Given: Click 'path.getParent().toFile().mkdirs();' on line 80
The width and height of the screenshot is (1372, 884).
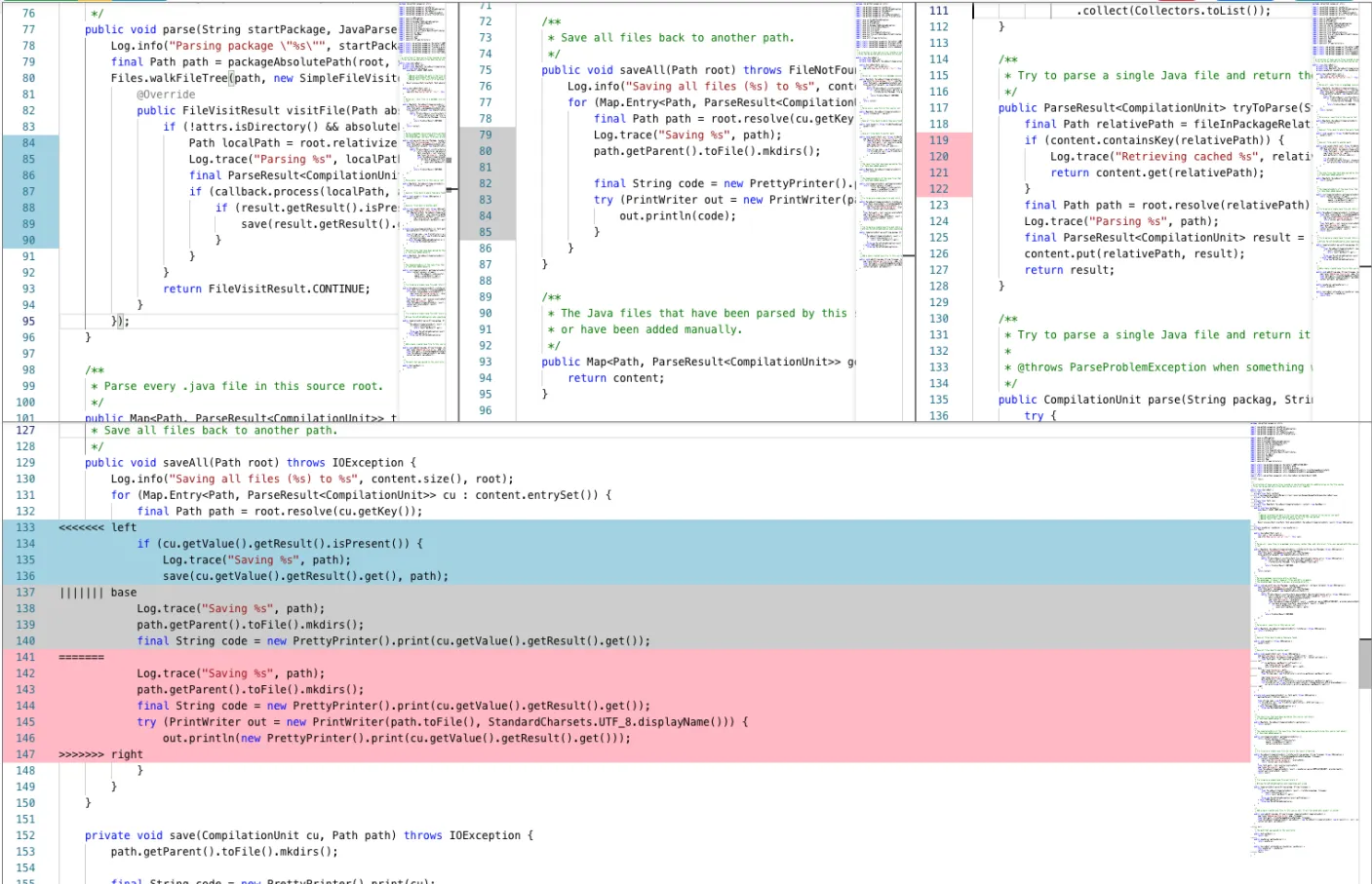Looking at the screenshot, I should point(707,151).
